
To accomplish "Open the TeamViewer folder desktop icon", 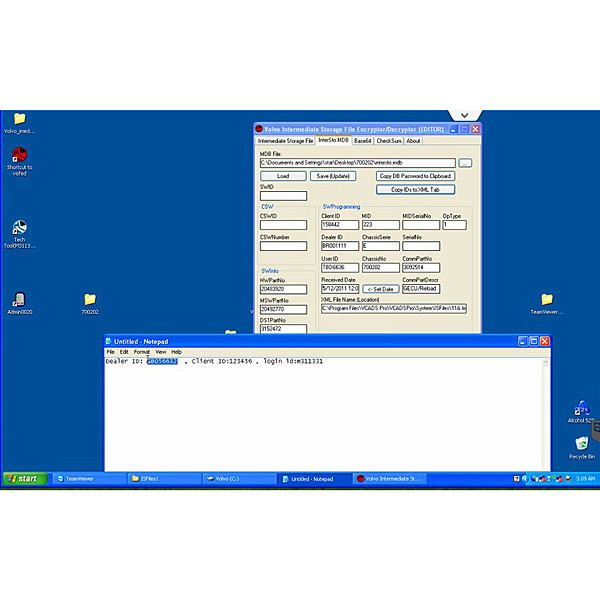I will [547, 300].
